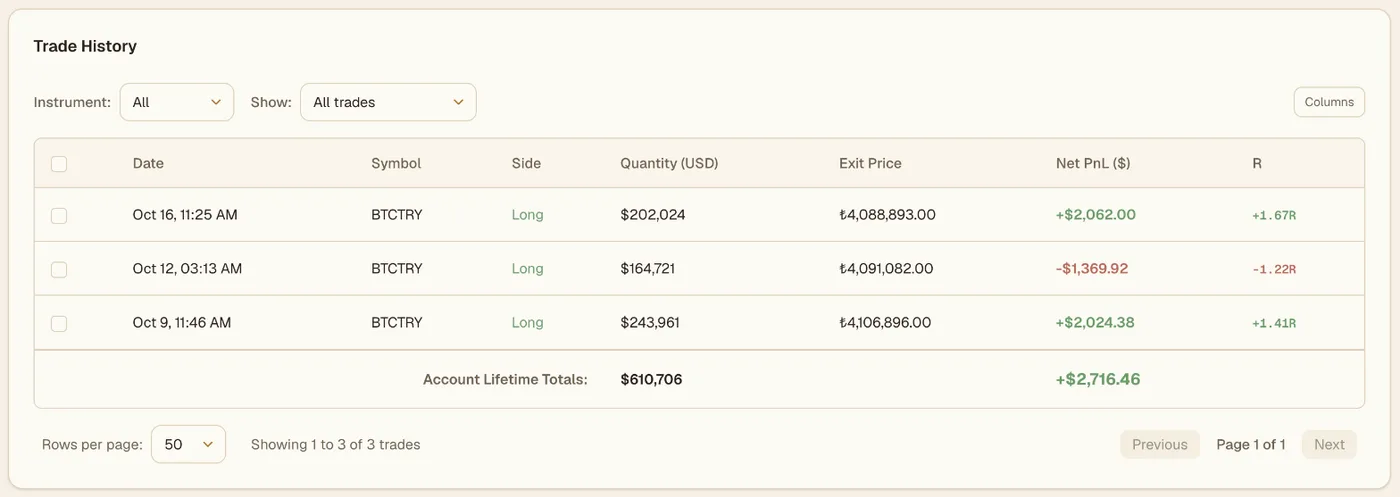Select the Oct 9, 11:46 AM date cell
The width and height of the screenshot is (1400, 497).
click(182, 323)
